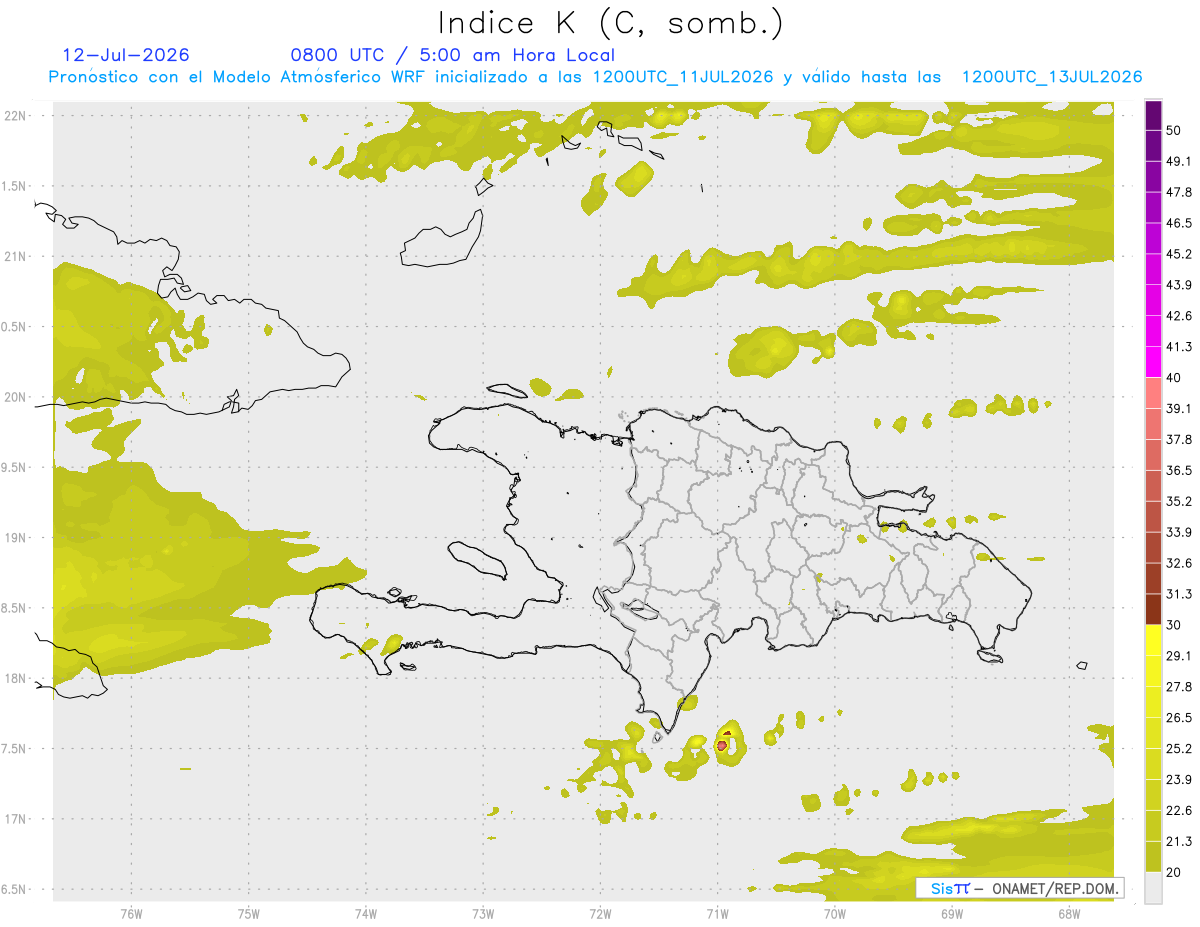Click the colorbar value '26.5'
This screenshot has width=1200, height=927.
tap(1179, 718)
